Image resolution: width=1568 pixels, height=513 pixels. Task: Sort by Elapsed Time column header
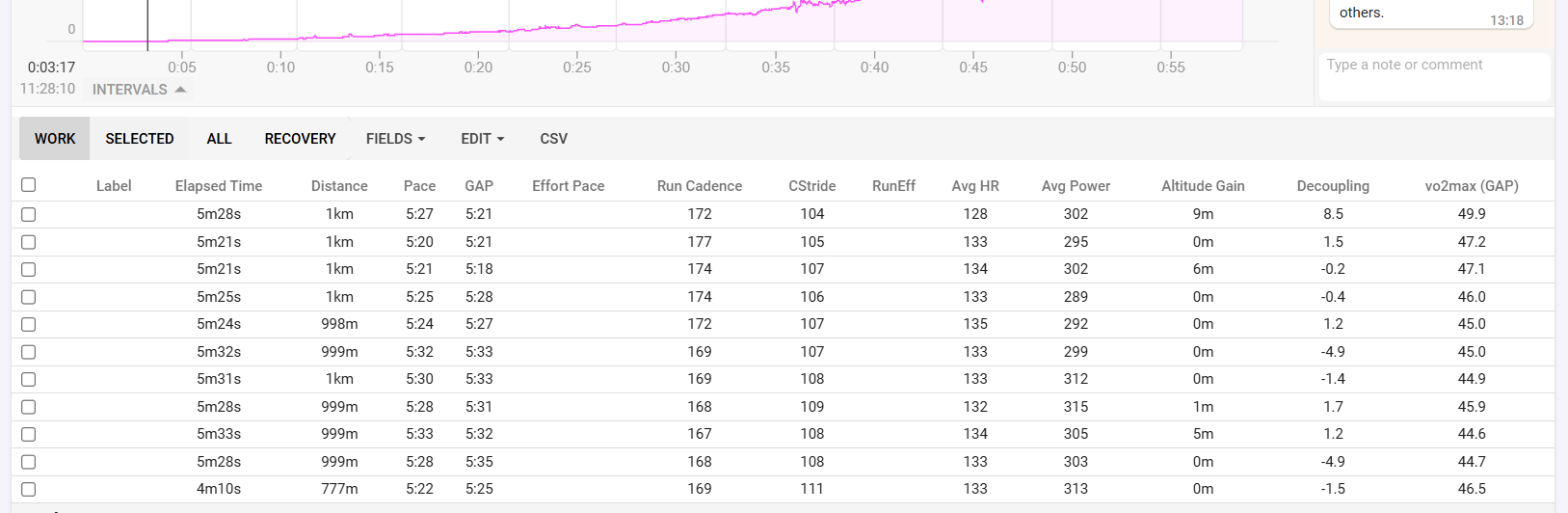(x=219, y=186)
